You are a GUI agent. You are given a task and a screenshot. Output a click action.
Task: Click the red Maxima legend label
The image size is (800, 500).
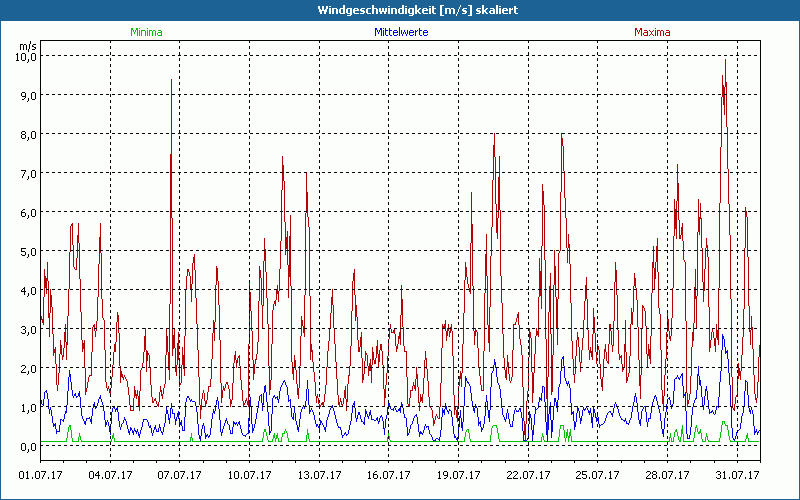tap(653, 32)
